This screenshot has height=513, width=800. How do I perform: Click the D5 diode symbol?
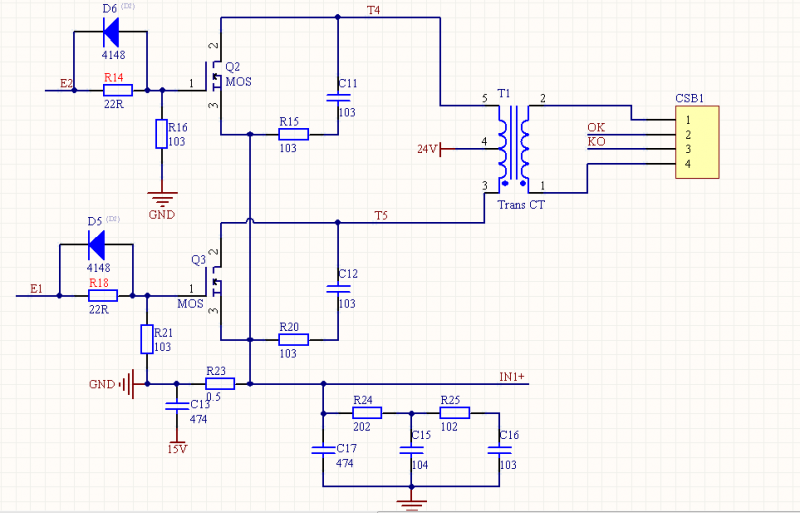coord(97,243)
